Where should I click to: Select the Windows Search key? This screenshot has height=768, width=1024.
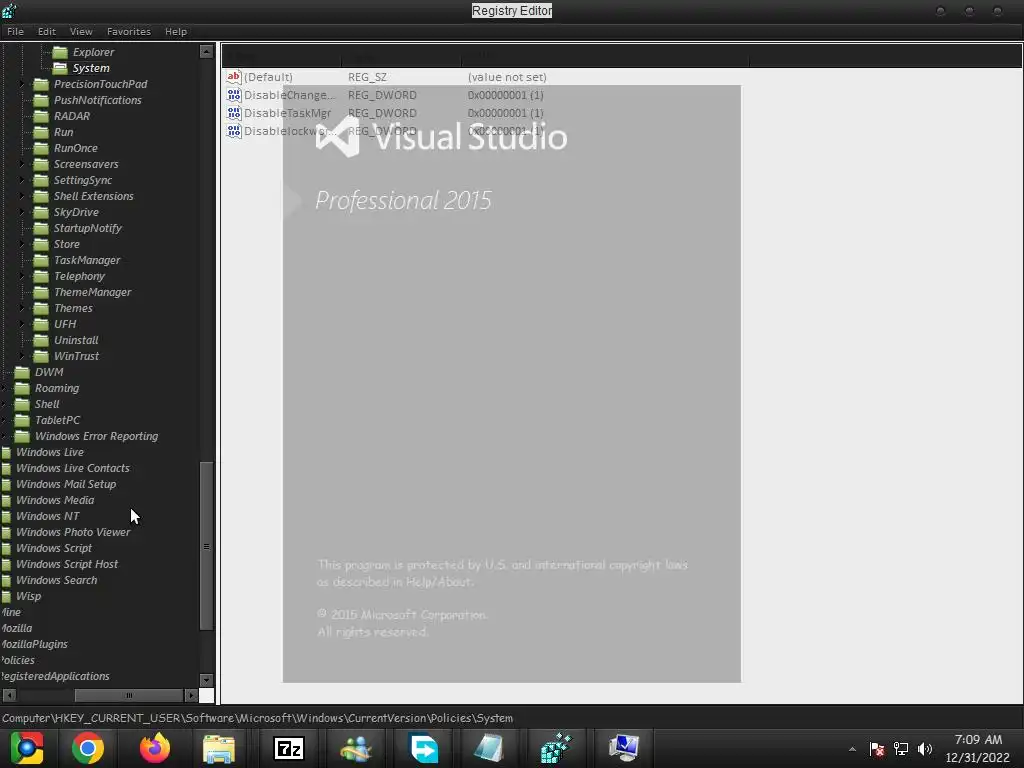(x=56, y=580)
